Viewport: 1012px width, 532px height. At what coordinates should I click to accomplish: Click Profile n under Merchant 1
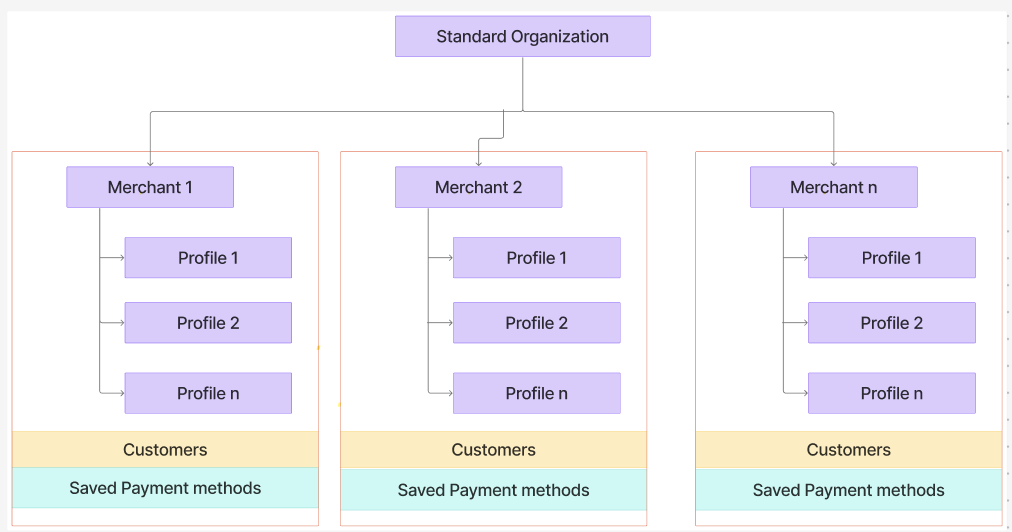pos(208,393)
